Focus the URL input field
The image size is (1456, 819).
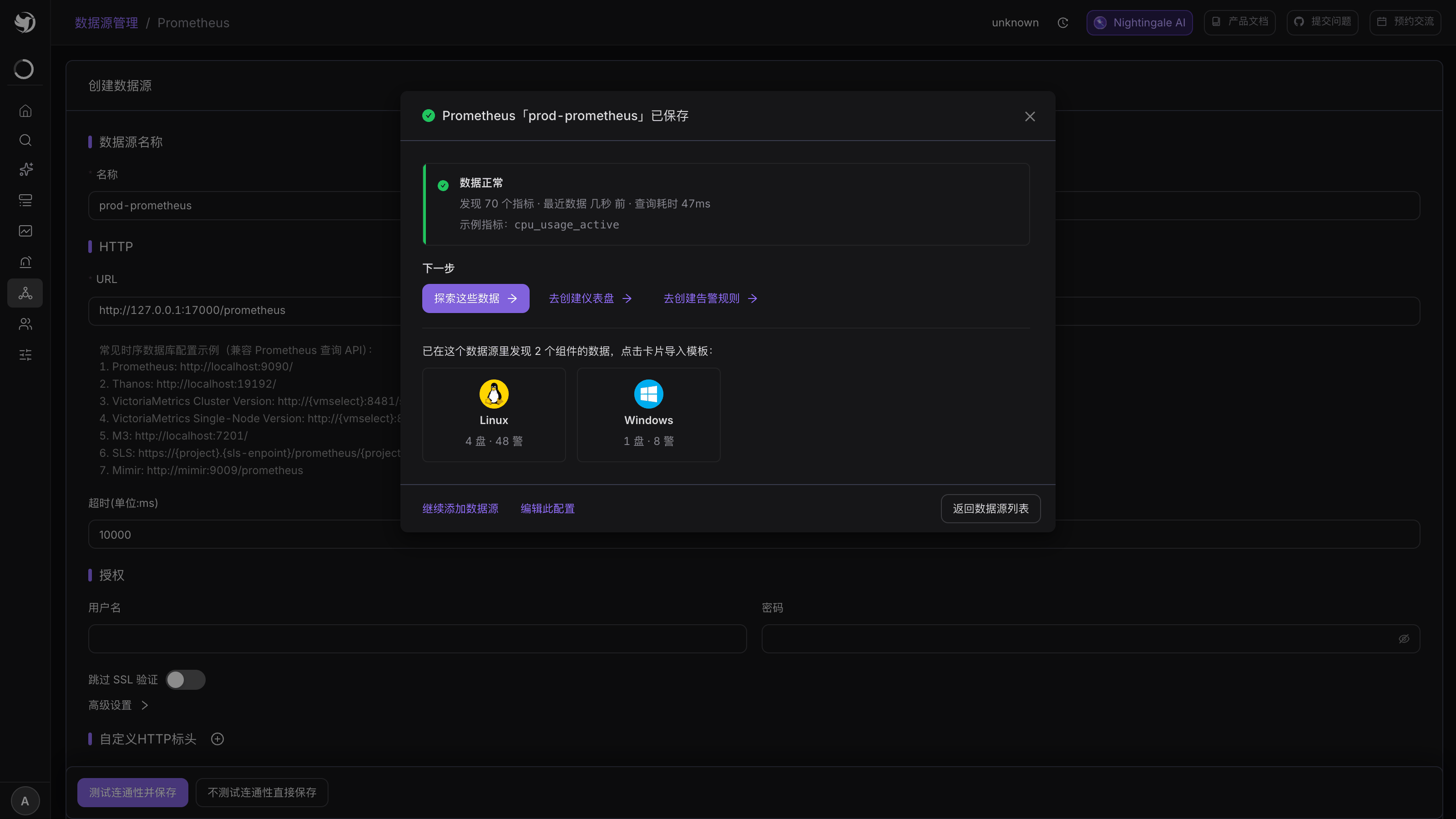tap(754, 310)
